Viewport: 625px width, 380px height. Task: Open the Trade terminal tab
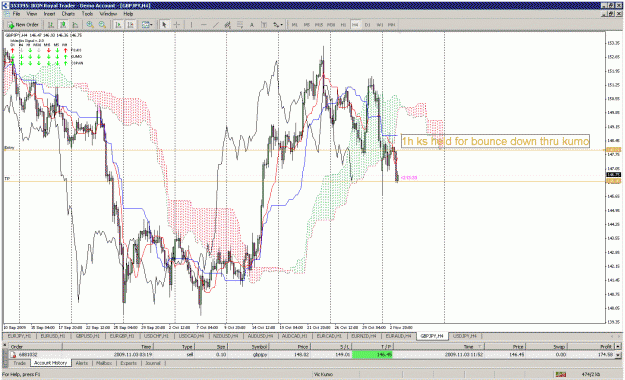point(20,363)
